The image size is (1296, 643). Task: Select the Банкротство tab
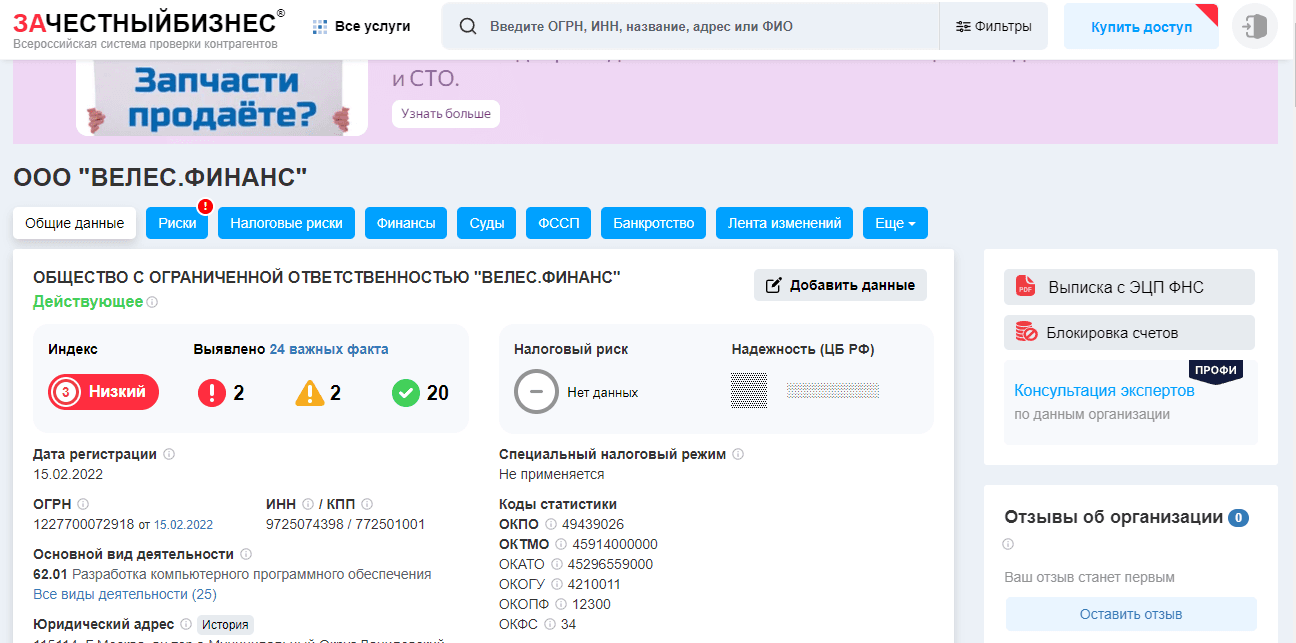click(x=653, y=223)
